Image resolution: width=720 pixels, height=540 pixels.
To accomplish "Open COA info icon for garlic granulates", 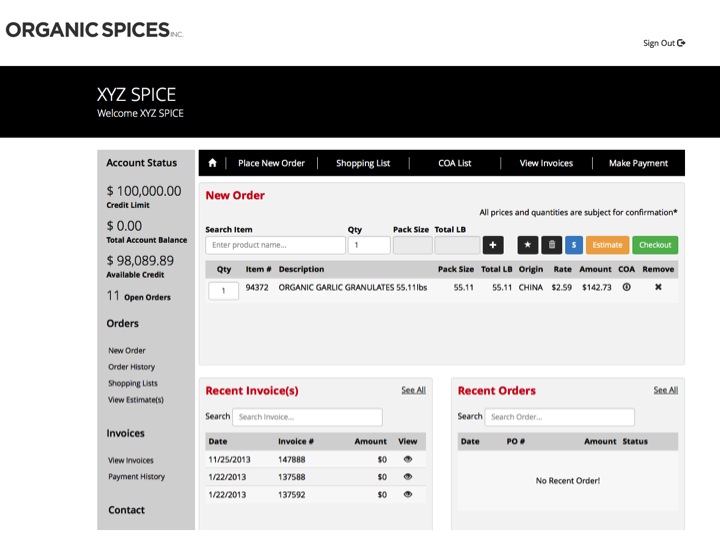I will pyautogui.click(x=626, y=287).
